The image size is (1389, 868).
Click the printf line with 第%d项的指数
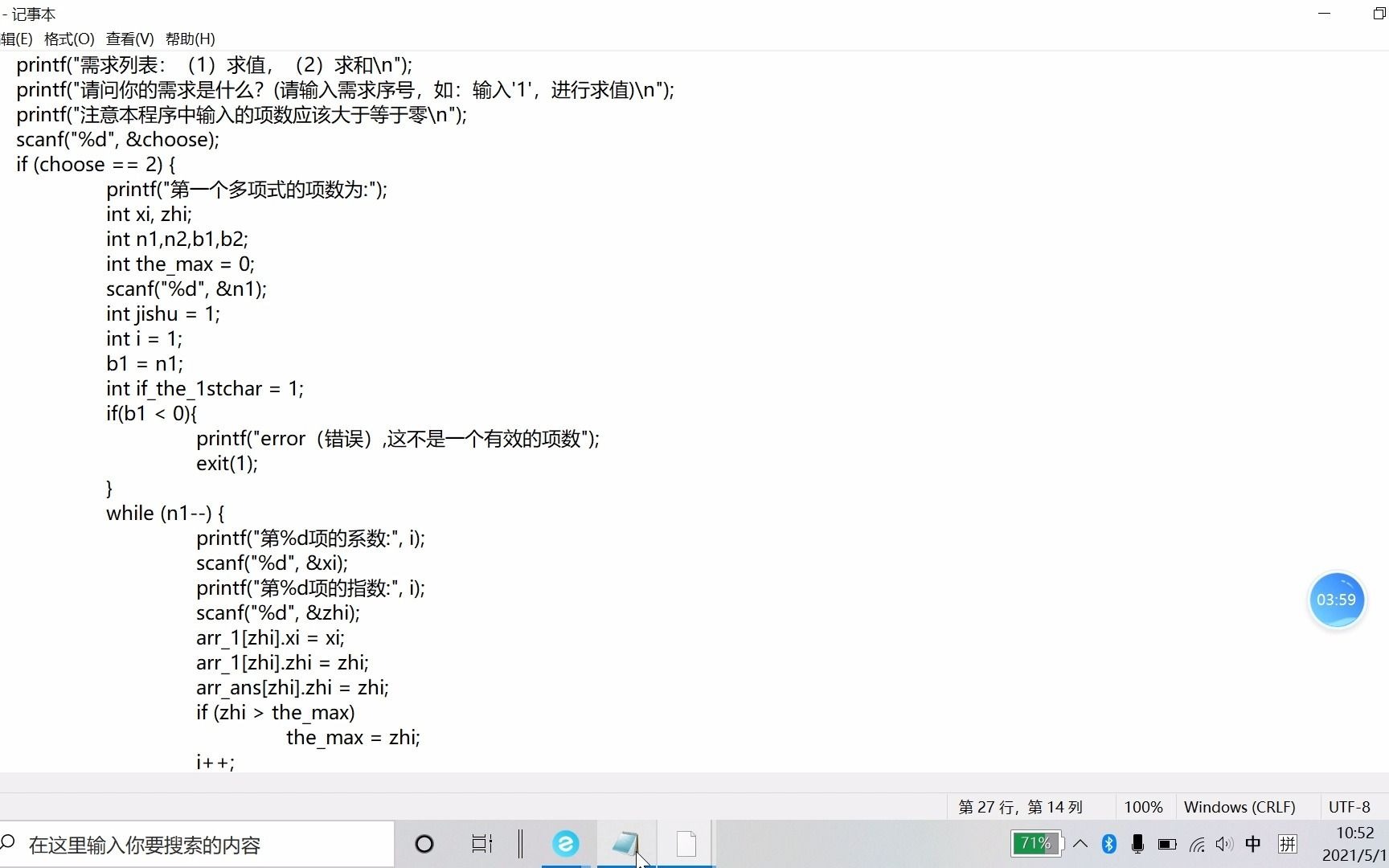click(311, 588)
